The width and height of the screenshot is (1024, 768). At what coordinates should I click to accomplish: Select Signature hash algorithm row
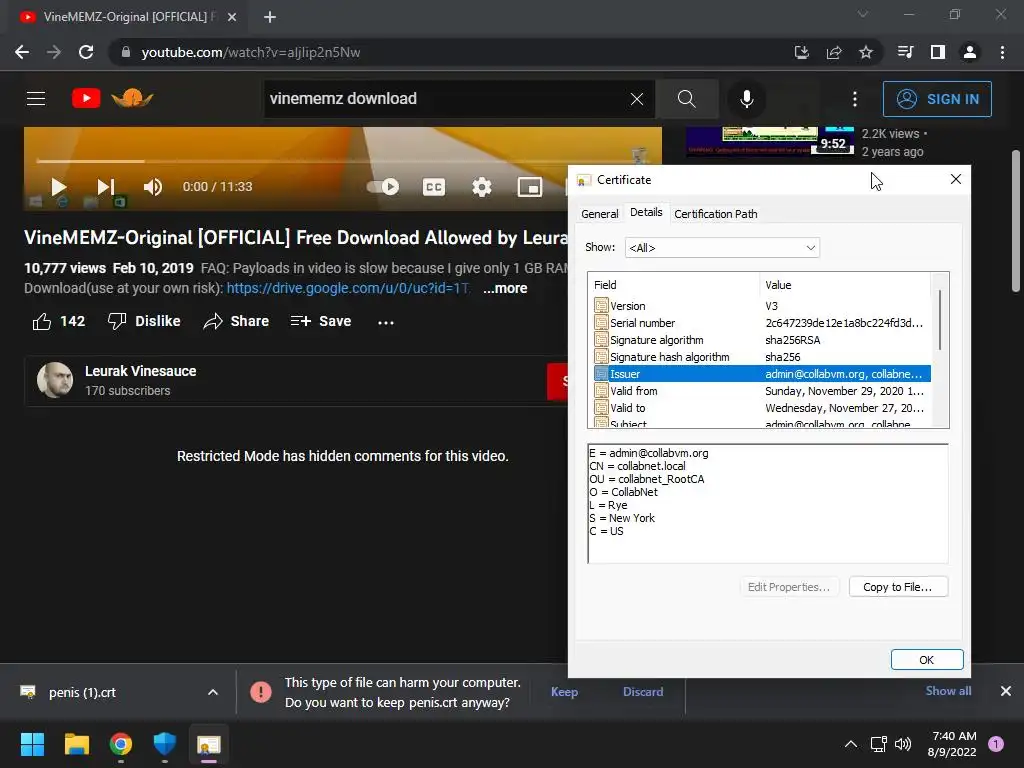pyautogui.click(x=762, y=357)
